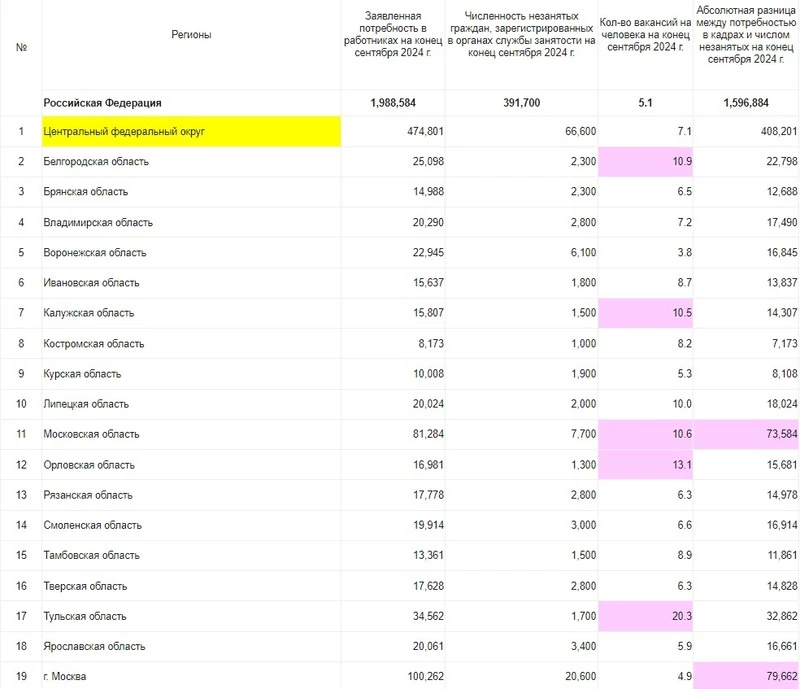Select the "Московская область" cell
The width and height of the screenshot is (800, 689).
coord(91,434)
